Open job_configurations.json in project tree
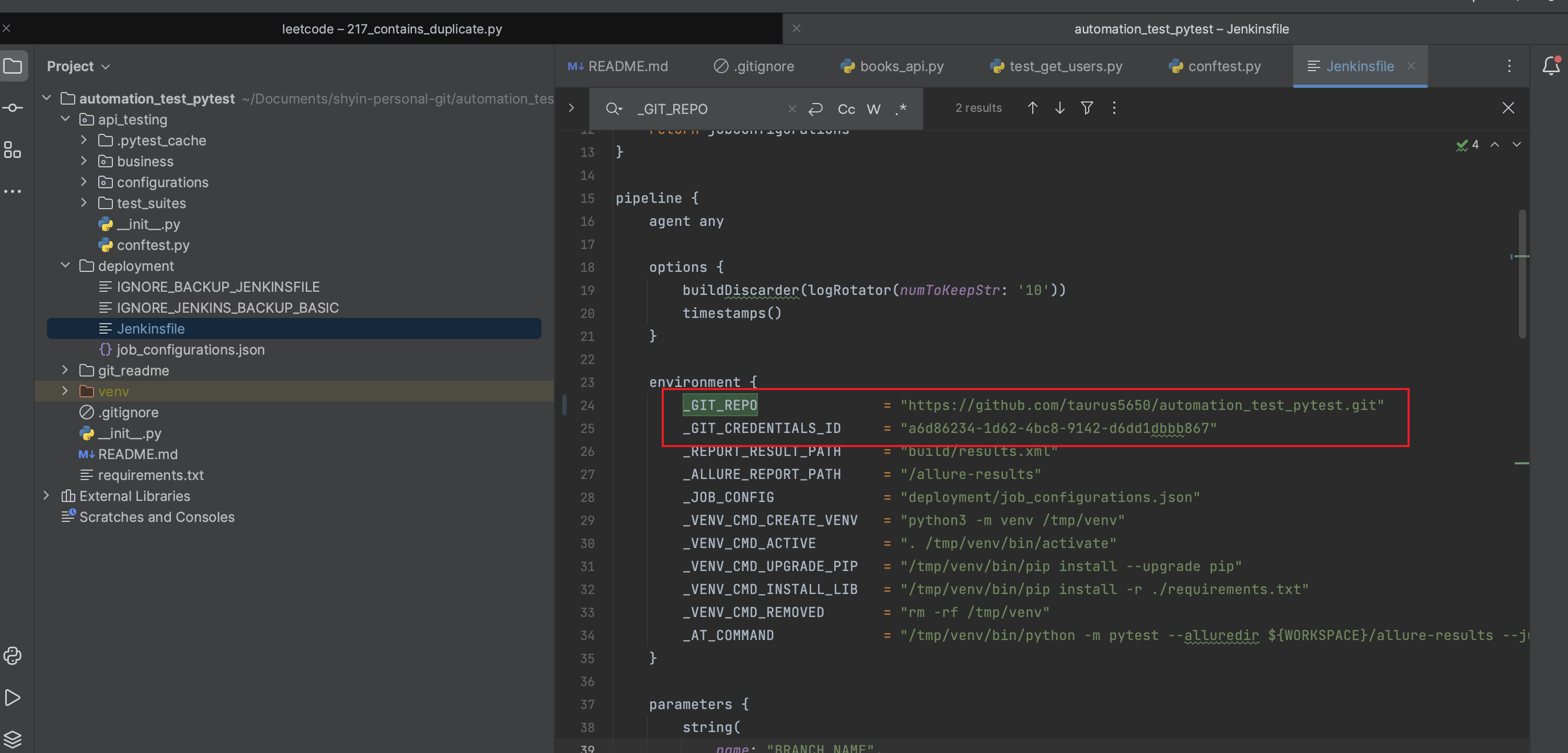The image size is (1568, 753). (190, 350)
